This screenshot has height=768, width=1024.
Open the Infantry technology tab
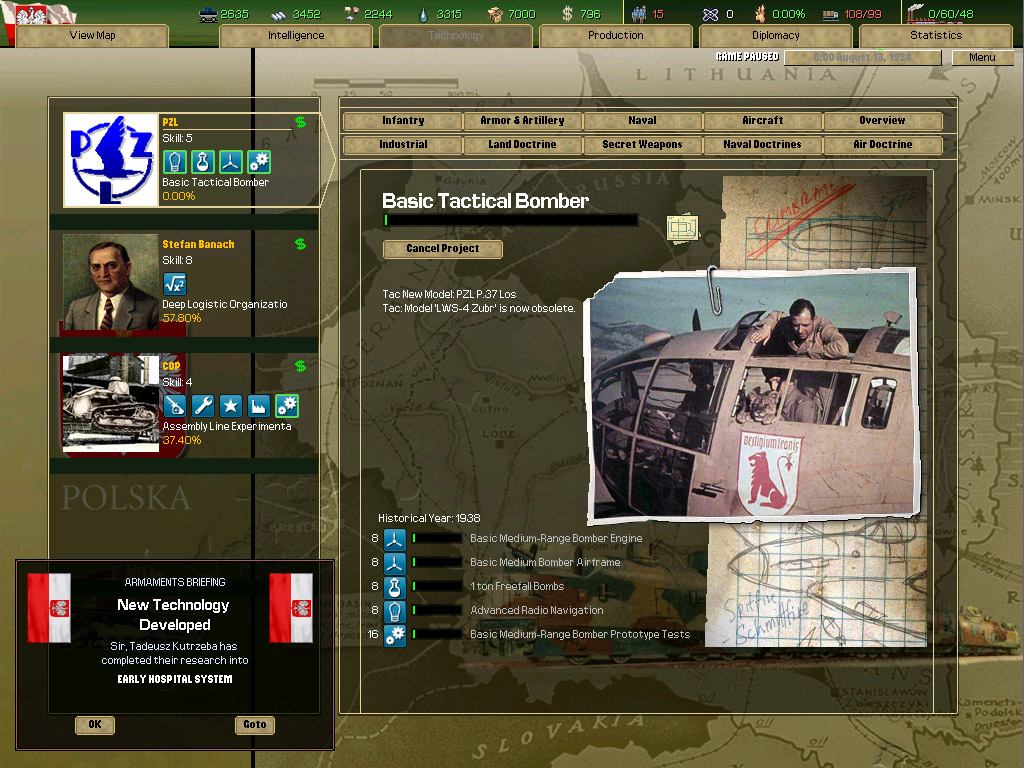[x=403, y=121]
